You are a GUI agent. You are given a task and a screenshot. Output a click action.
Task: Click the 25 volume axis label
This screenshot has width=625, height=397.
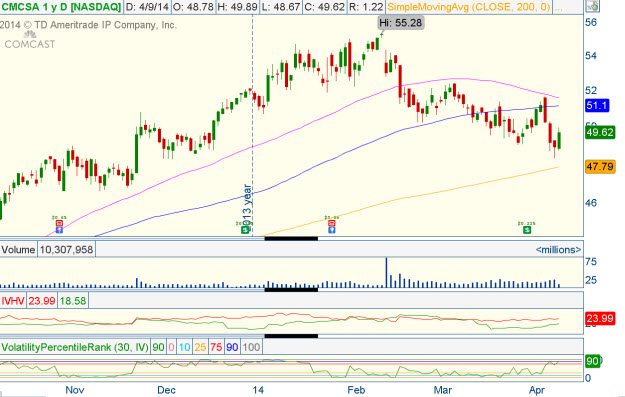coord(591,280)
